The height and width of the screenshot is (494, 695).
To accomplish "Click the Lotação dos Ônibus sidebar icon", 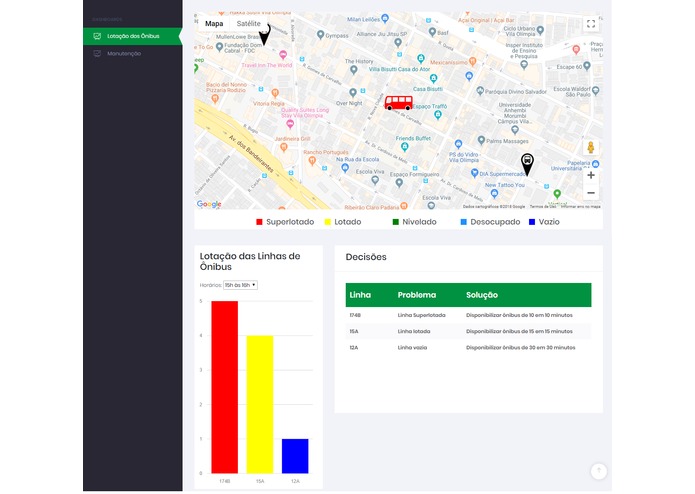I will [97, 36].
